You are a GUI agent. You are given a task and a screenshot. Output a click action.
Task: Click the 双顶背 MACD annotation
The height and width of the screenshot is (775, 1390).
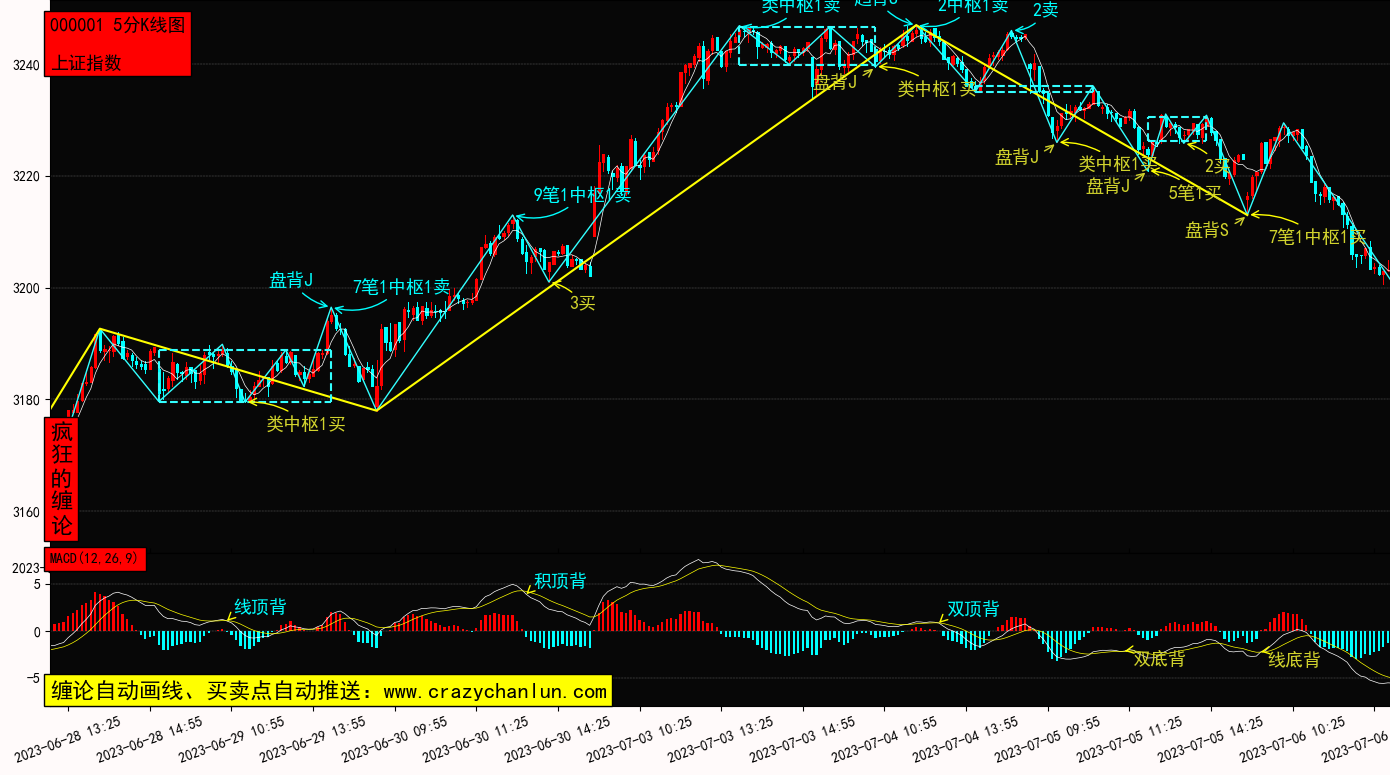pos(973,609)
